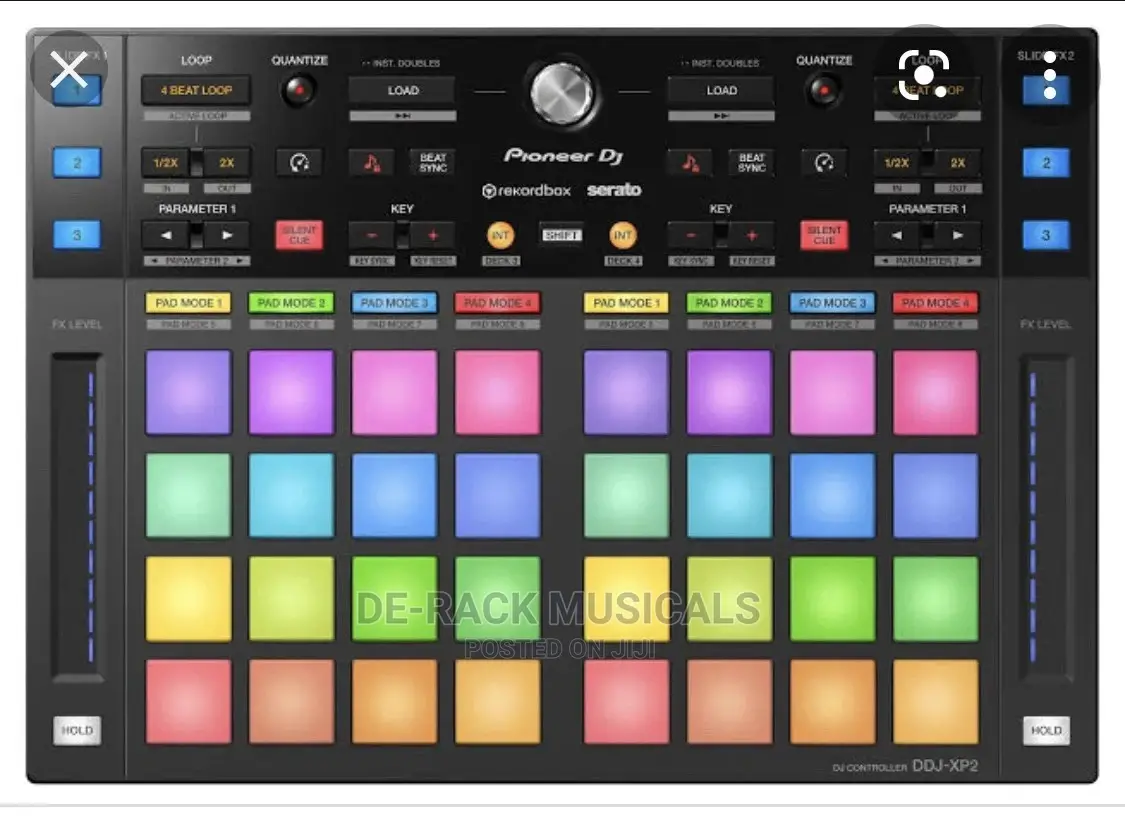Image resolution: width=1125 pixels, height=827 pixels.
Task: Click the left deck gauge icon button
Action: 299,163
